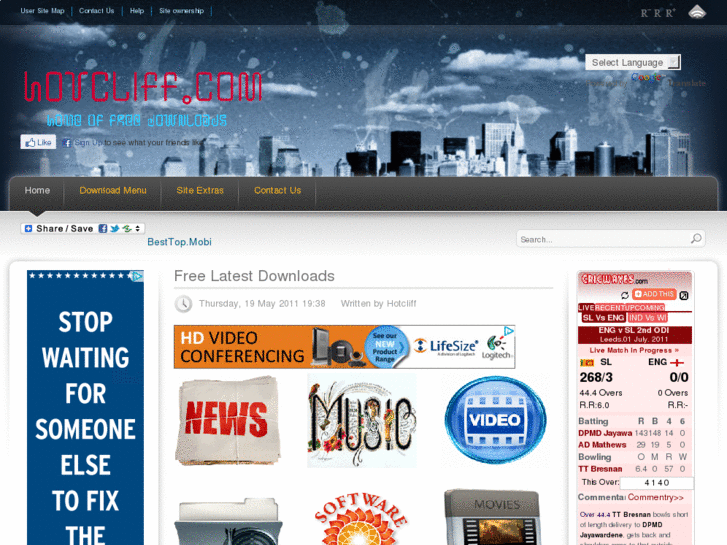Open the RSS feed icon in the header
The image size is (727, 545).
(x=696, y=12)
